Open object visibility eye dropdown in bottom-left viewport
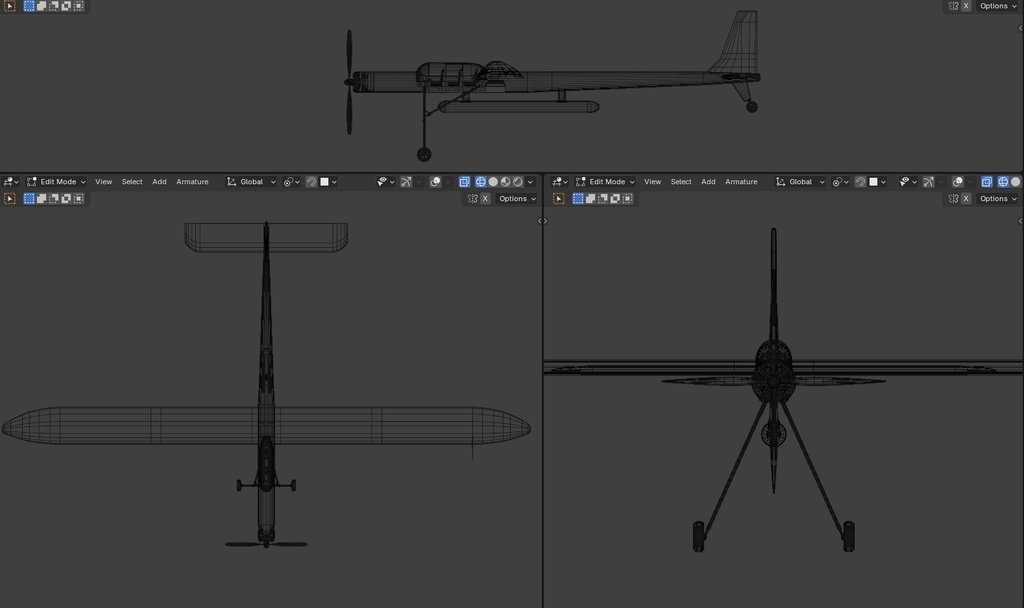The image size is (1024, 608). click(385, 182)
